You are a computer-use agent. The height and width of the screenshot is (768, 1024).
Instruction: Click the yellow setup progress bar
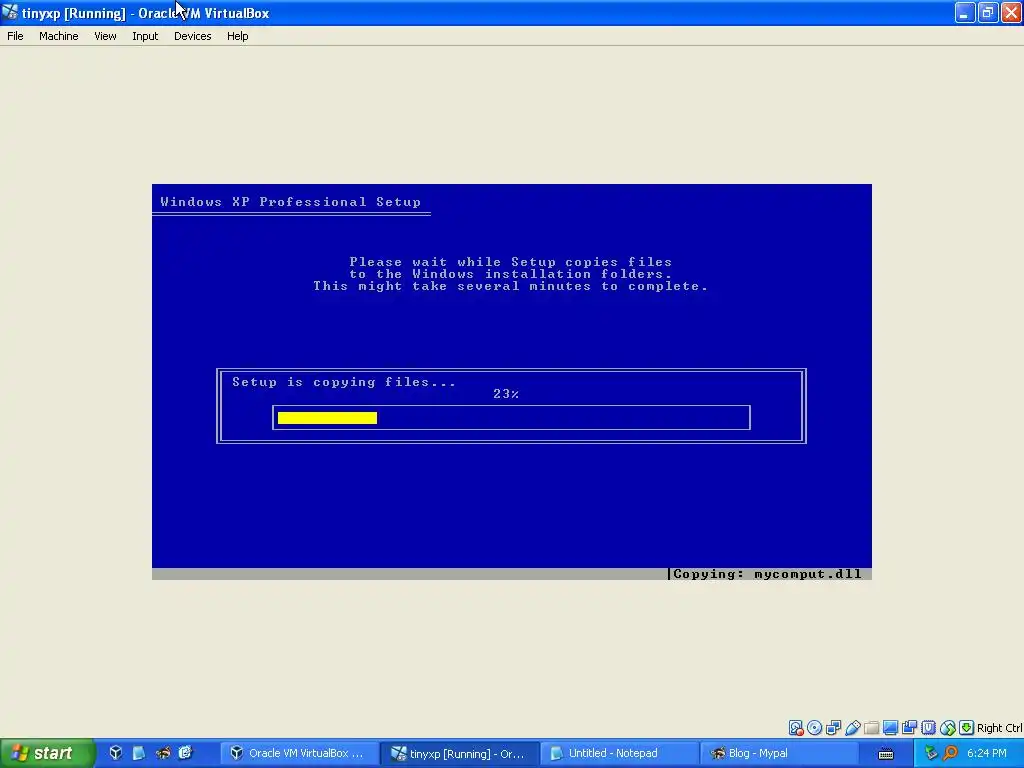click(327, 418)
